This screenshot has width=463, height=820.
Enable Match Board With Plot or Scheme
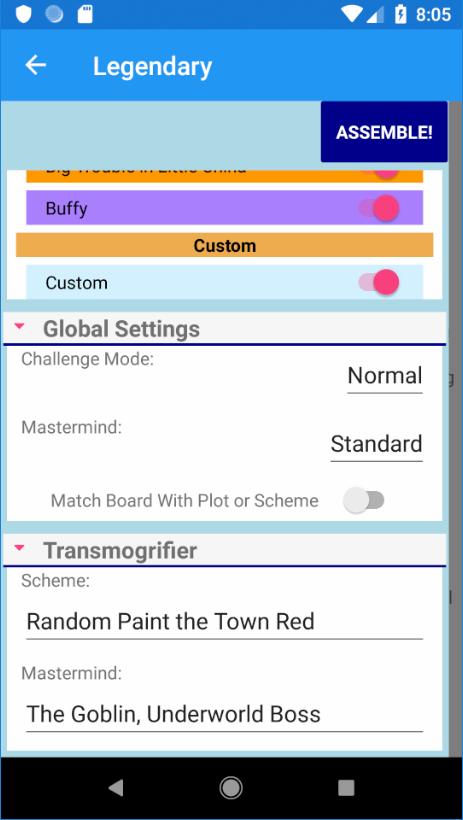coord(364,500)
